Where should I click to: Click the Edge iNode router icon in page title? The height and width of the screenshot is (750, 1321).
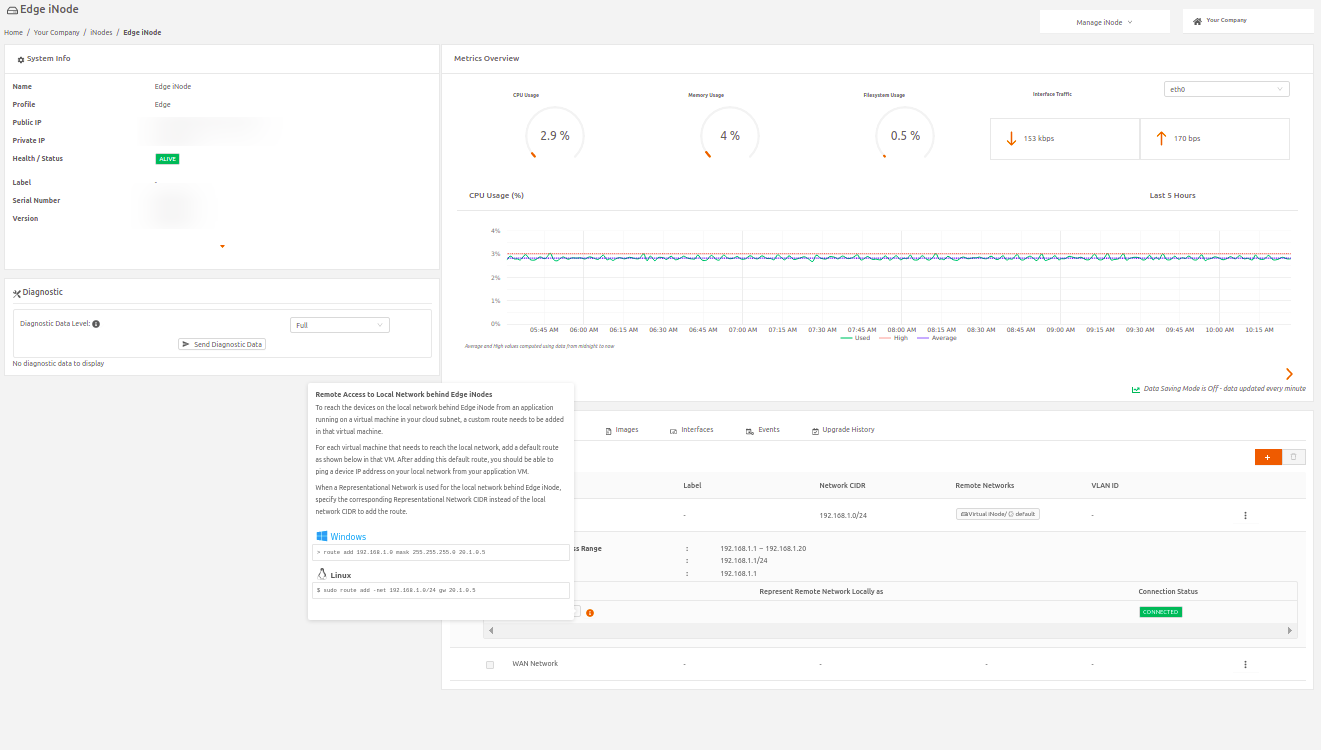11,10
